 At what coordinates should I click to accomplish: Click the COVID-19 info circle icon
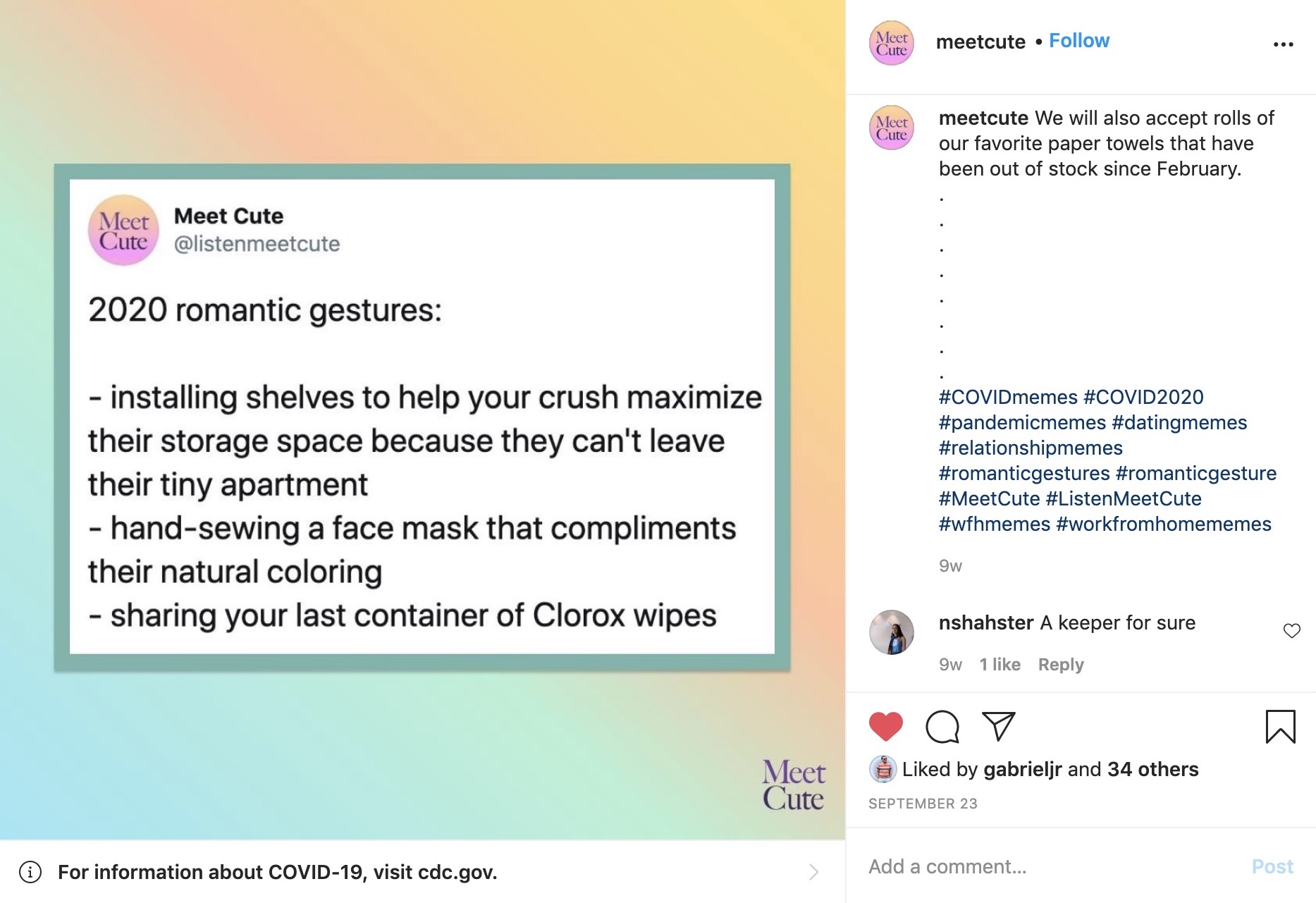point(30,872)
